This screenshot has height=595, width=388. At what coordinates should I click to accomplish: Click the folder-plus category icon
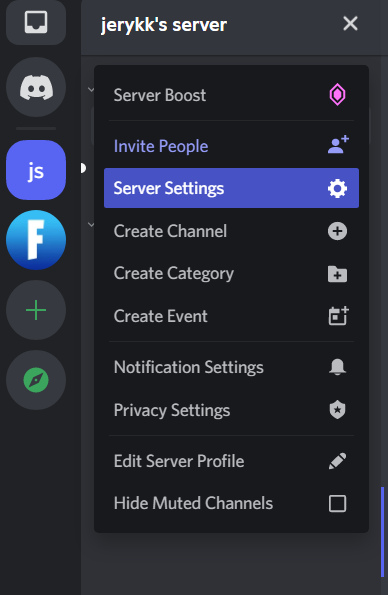338,274
